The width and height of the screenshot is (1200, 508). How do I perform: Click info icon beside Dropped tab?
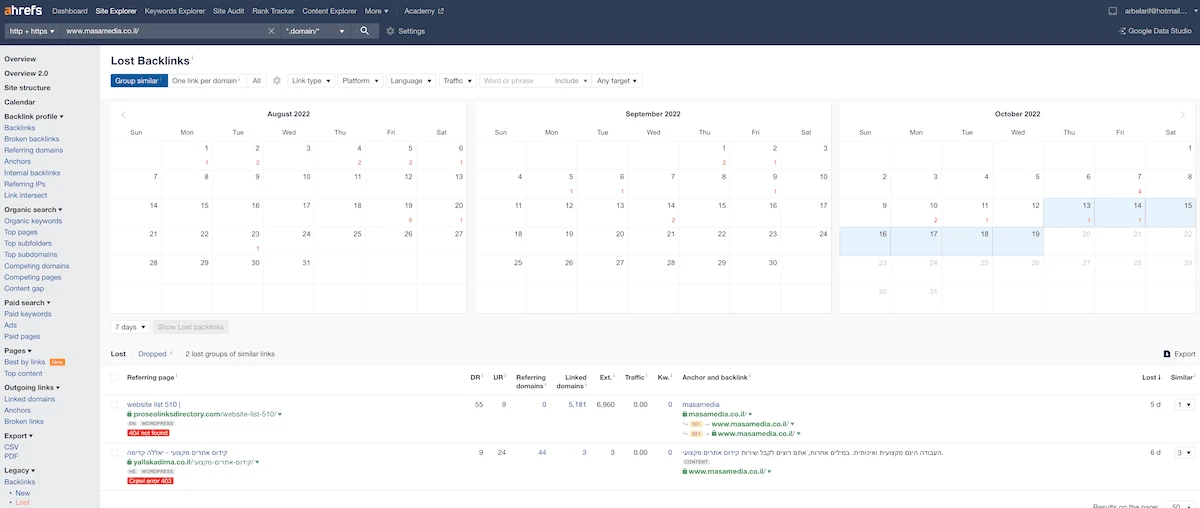click(x=171, y=352)
